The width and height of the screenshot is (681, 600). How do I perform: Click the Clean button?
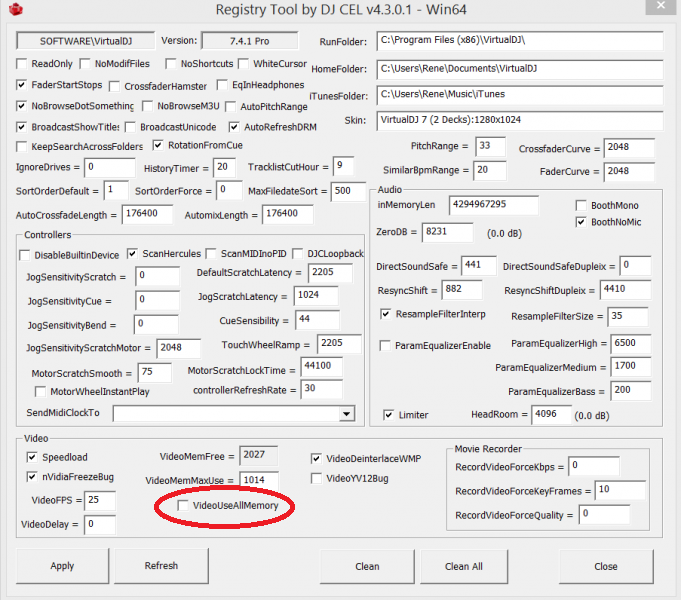pyautogui.click(x=367, y=567)
